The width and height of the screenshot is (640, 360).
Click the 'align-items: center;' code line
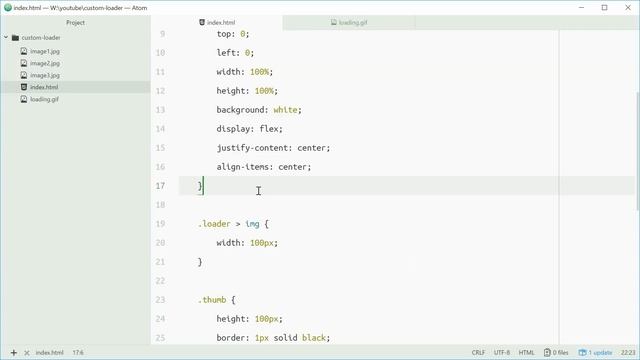coord(264,167)
